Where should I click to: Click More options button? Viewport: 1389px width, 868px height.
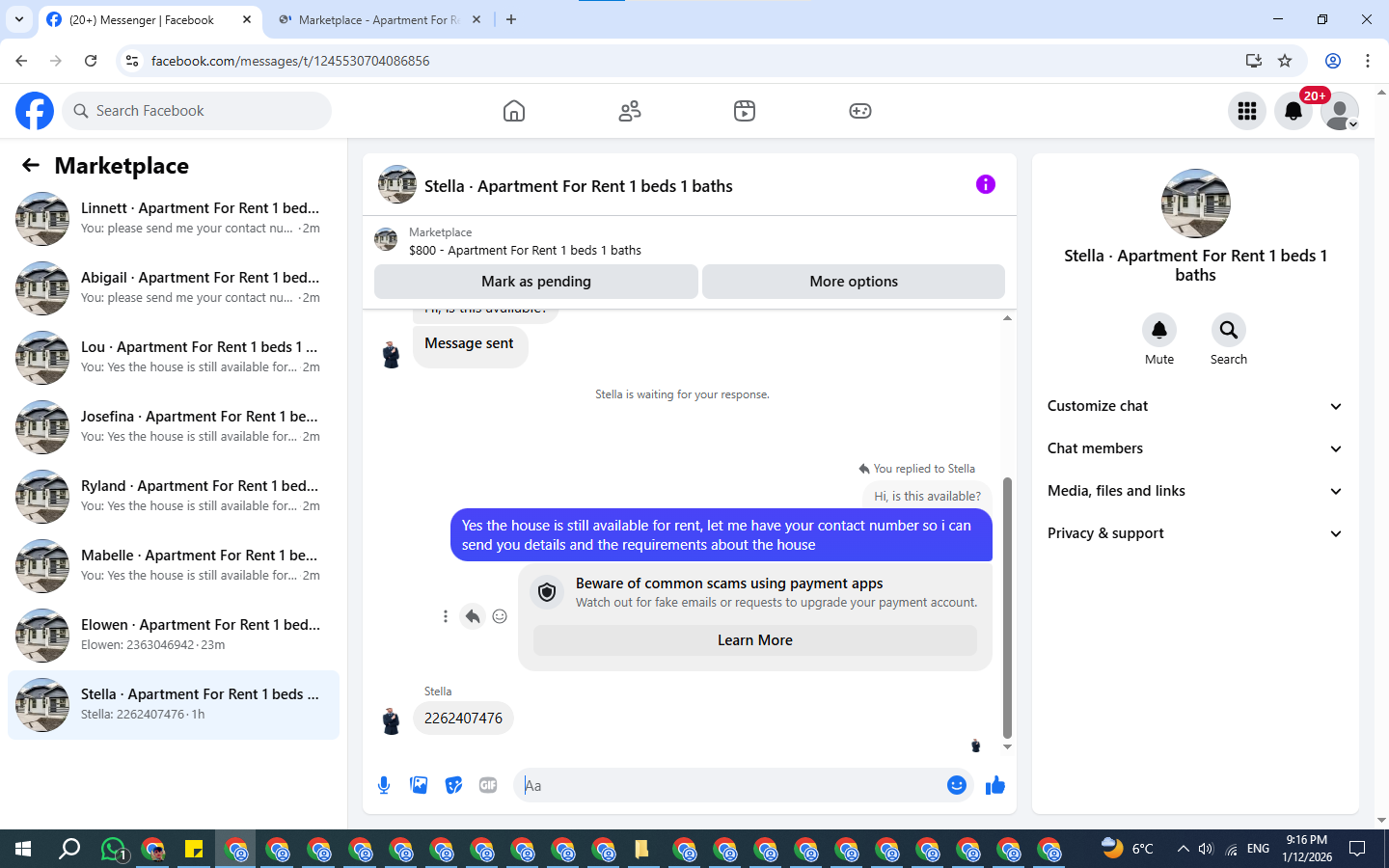(854, 282)
